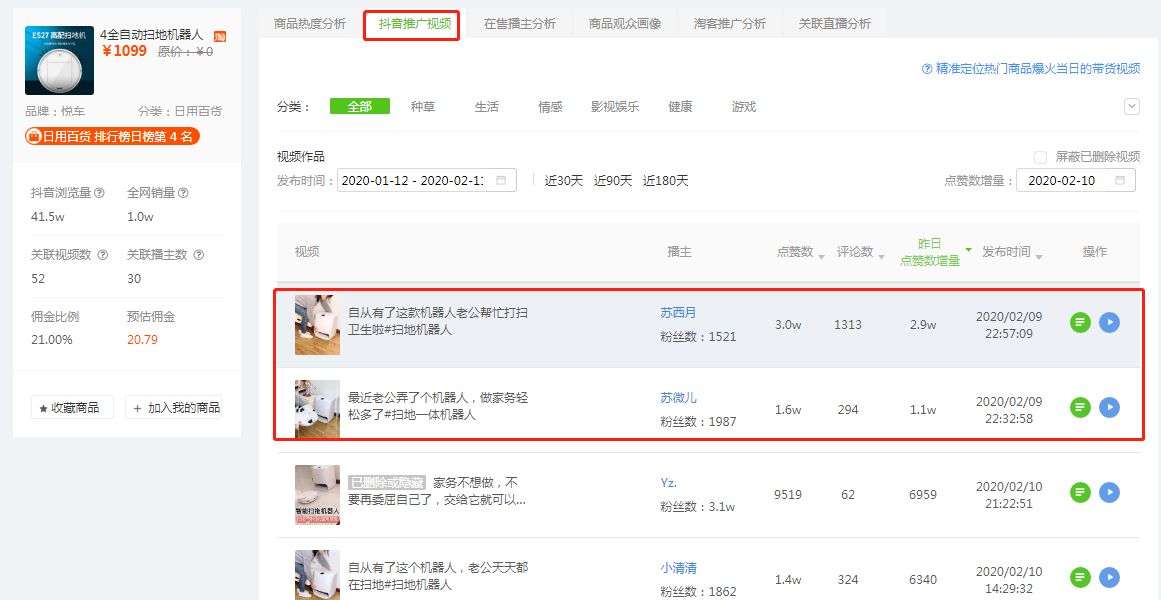This screenshot has width=1161, height=600.
Task: Click the help icon beside 抖音浏览量
Action: click(99, 193)
